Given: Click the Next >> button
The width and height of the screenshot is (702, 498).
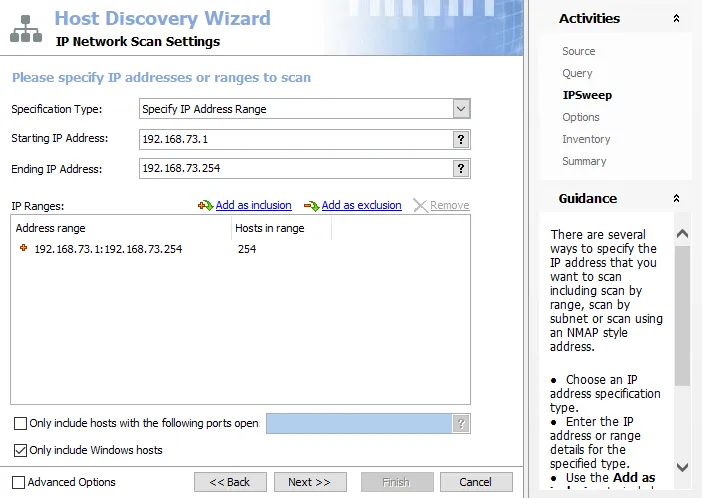Looking at the screenshot, I should (310, 482).
